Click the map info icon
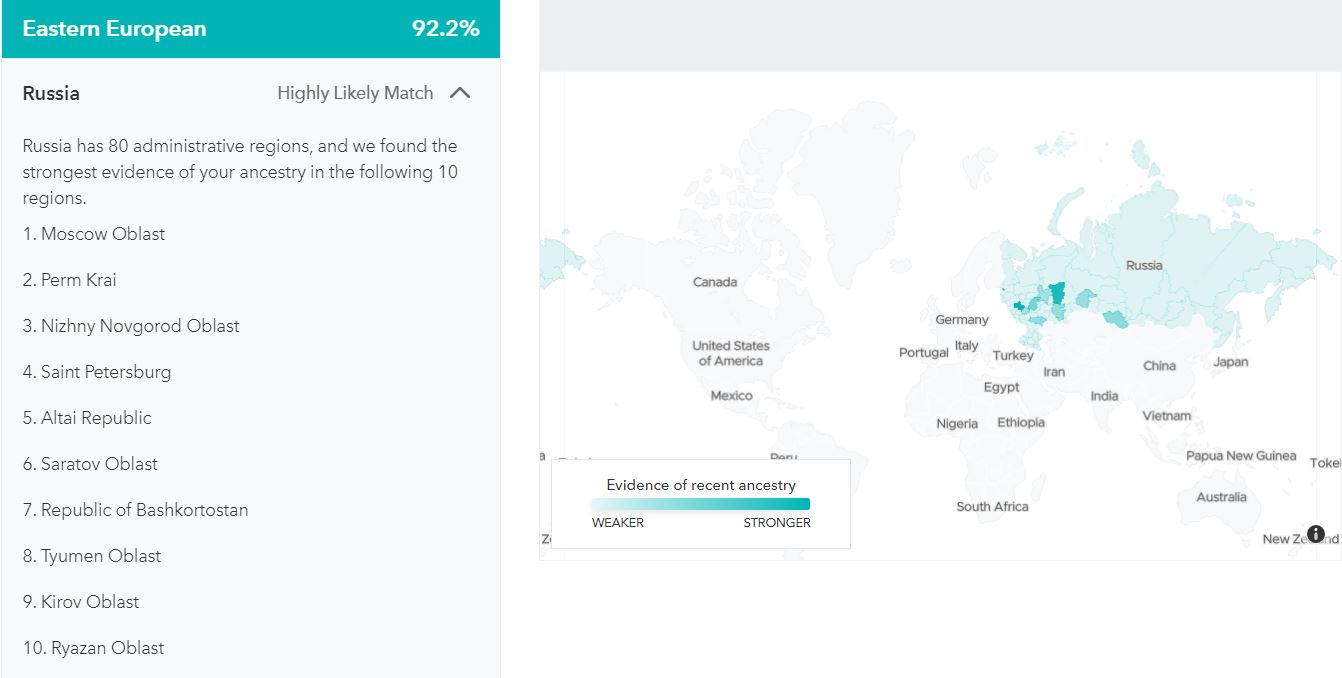The image size is (1342, 678). 1316,533
